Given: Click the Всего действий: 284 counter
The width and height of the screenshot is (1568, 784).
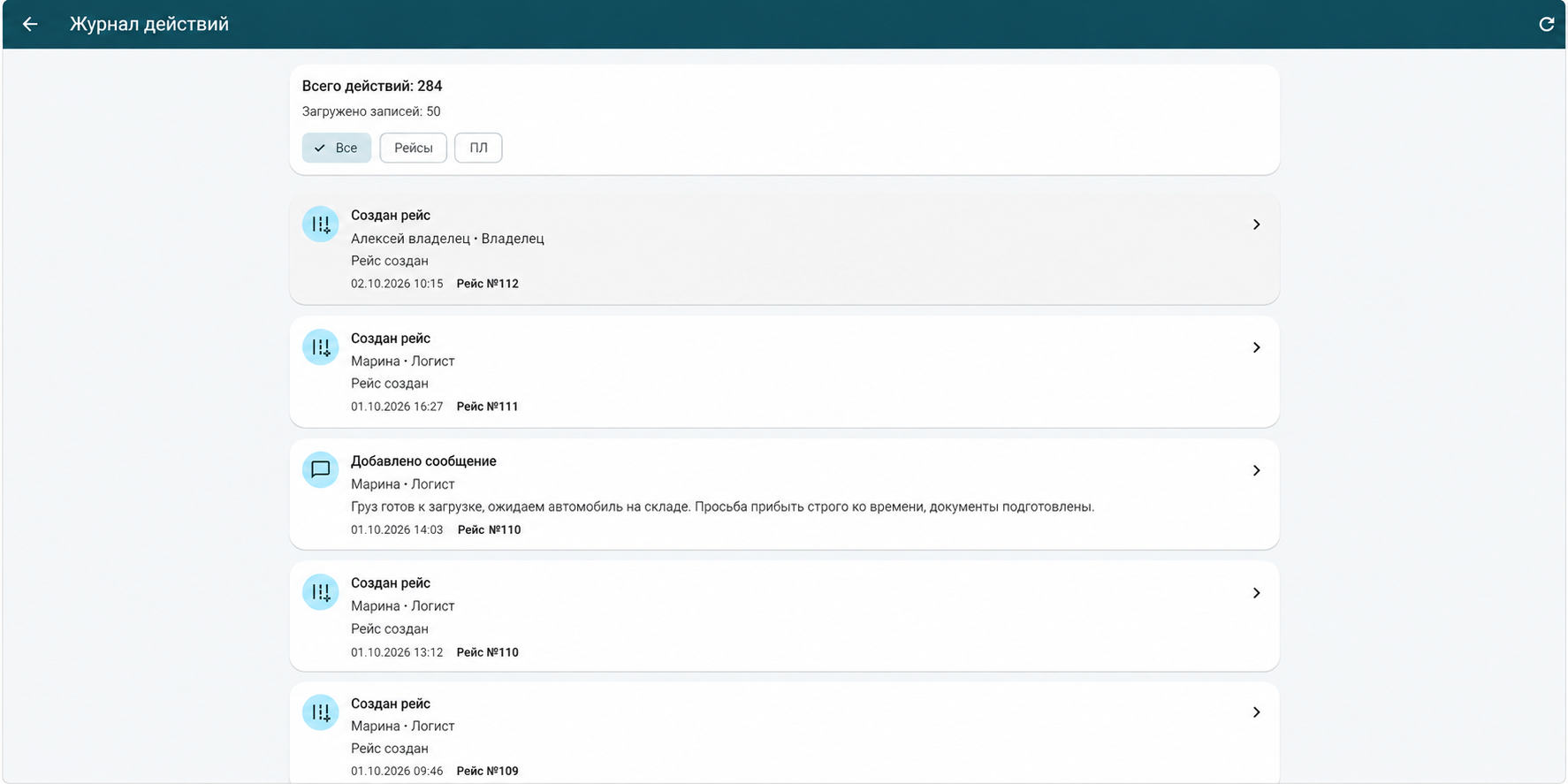Looking at the screenshot, I should tap(372, 86).
